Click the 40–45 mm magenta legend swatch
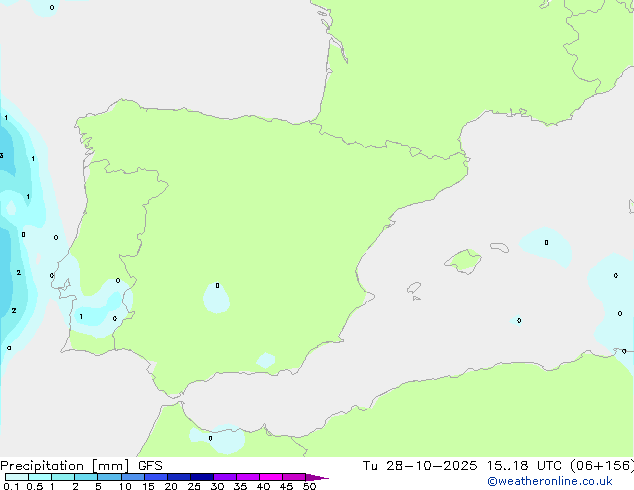The height and width of the screenshot is (490, 634). point(271,477)
